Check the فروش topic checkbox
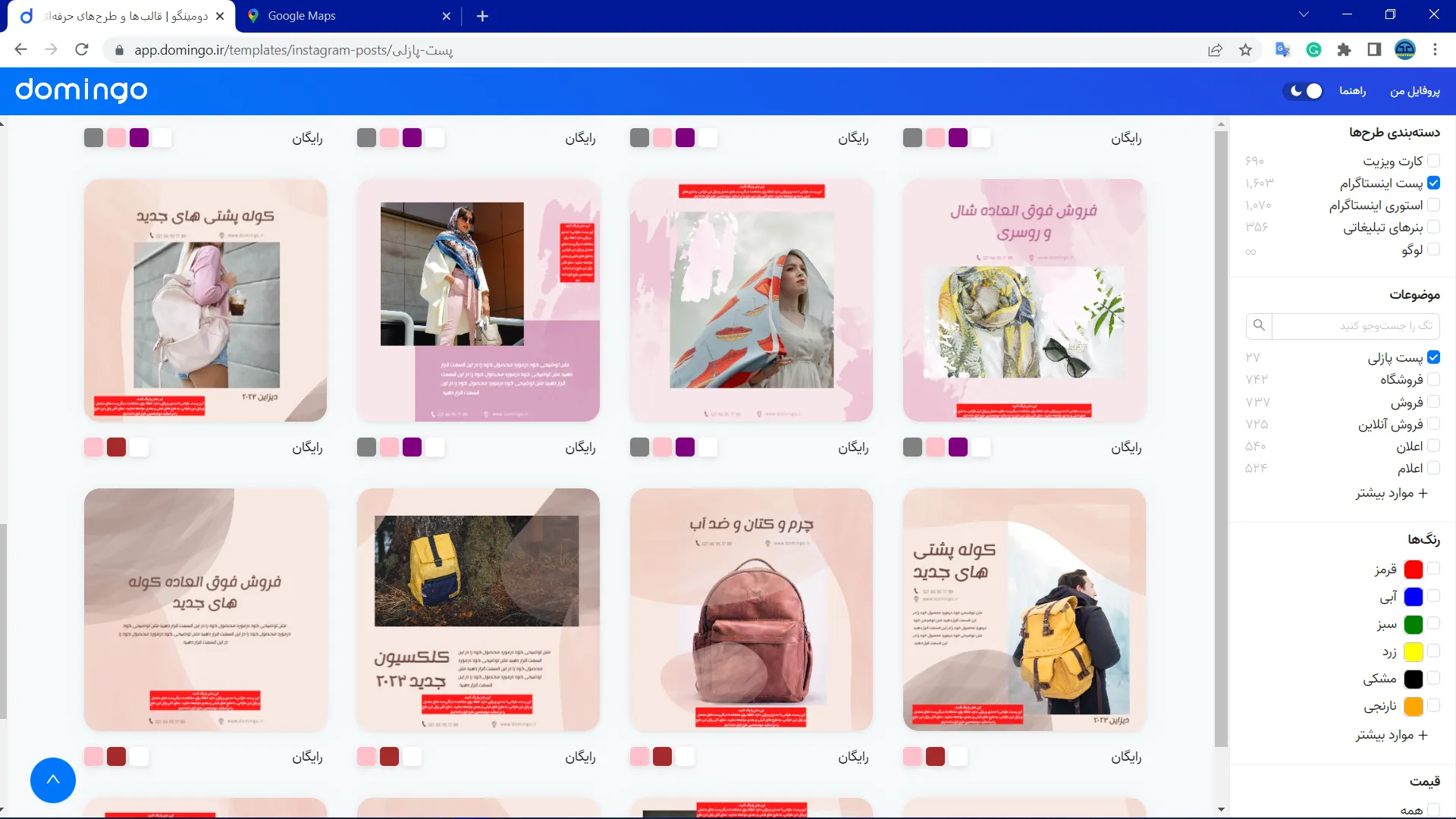 tap(1433, 401)
